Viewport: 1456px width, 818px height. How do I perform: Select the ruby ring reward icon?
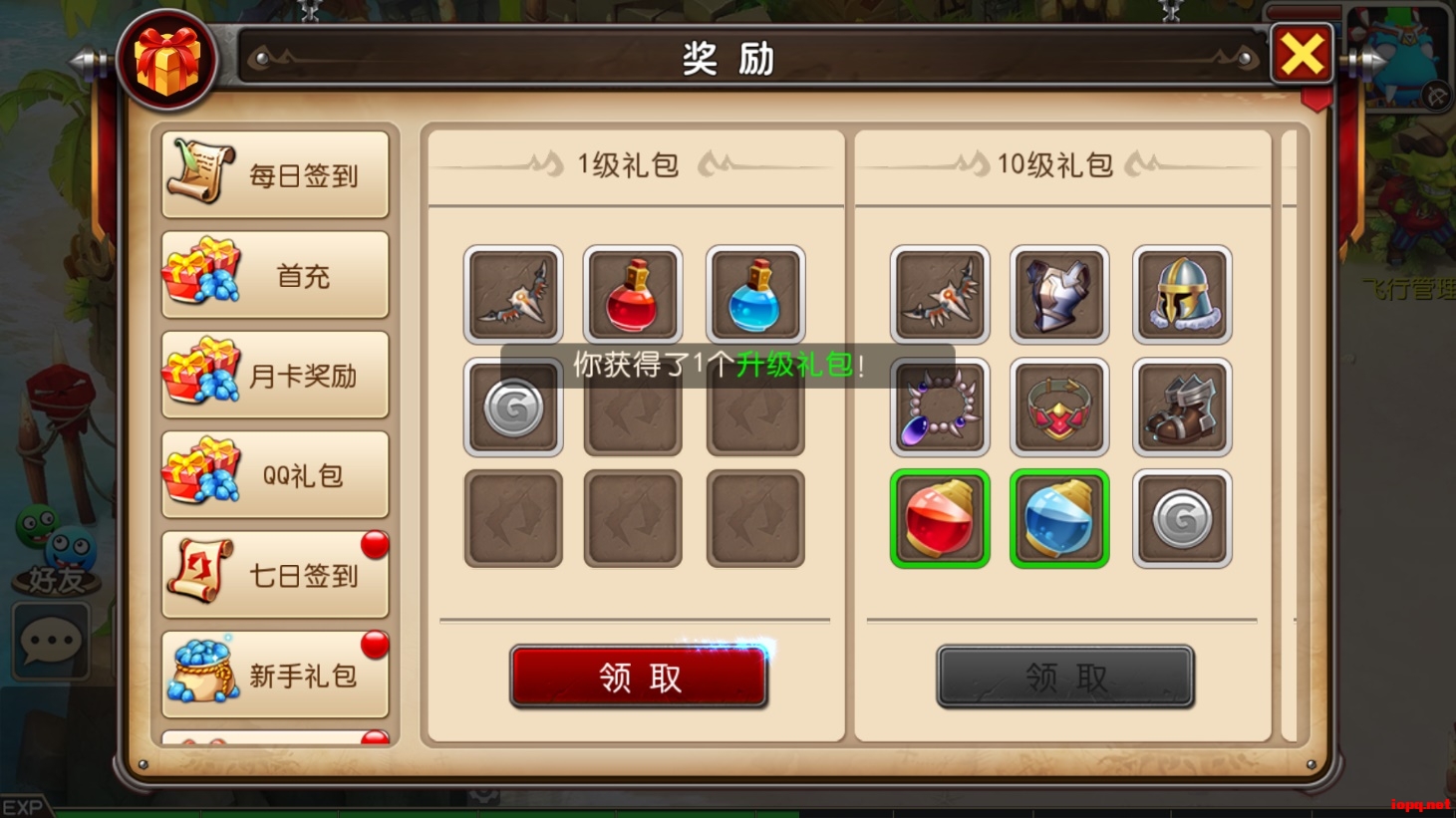1059,407
